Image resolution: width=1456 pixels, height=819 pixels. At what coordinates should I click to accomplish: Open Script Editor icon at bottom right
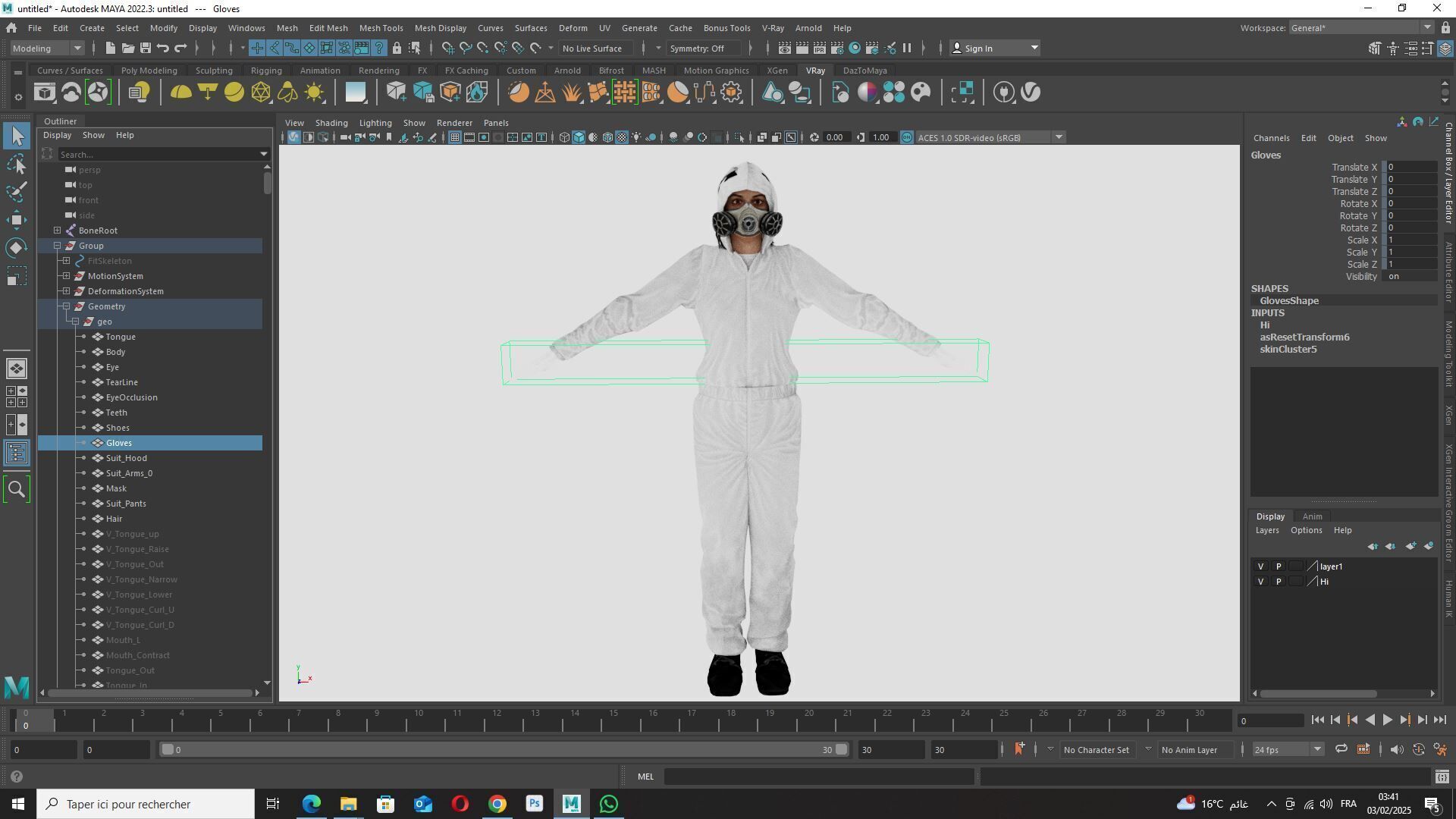tap(1442, 777)
